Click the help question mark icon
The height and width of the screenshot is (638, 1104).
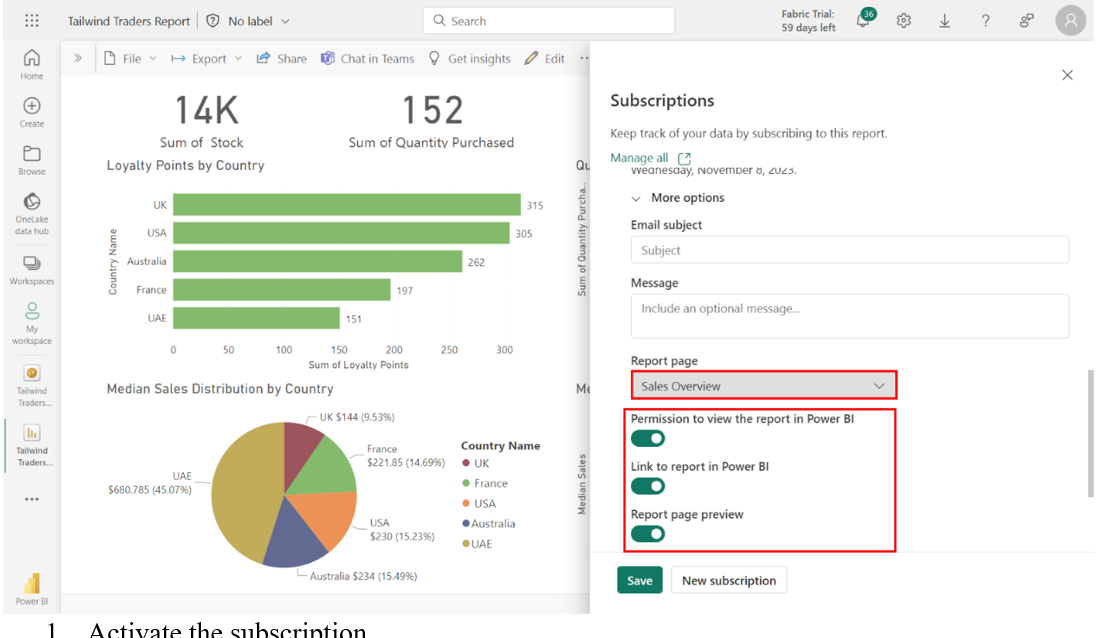coord(985,21)
